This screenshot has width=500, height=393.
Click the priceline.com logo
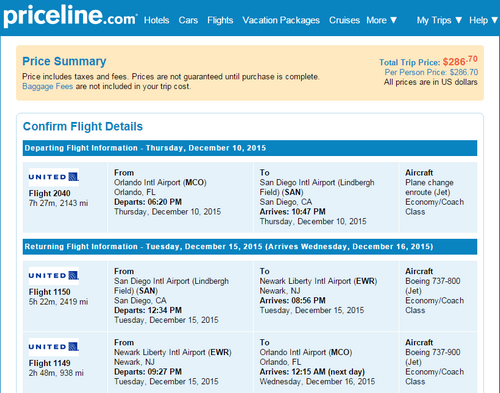70,16
